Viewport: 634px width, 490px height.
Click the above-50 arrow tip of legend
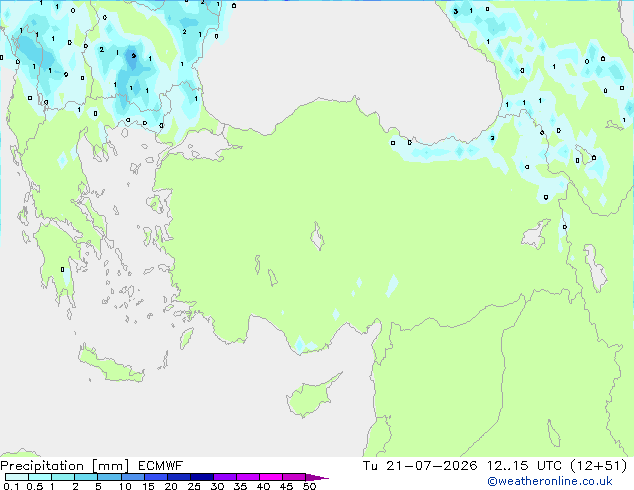pyautogui.click(x=317, y=477)
